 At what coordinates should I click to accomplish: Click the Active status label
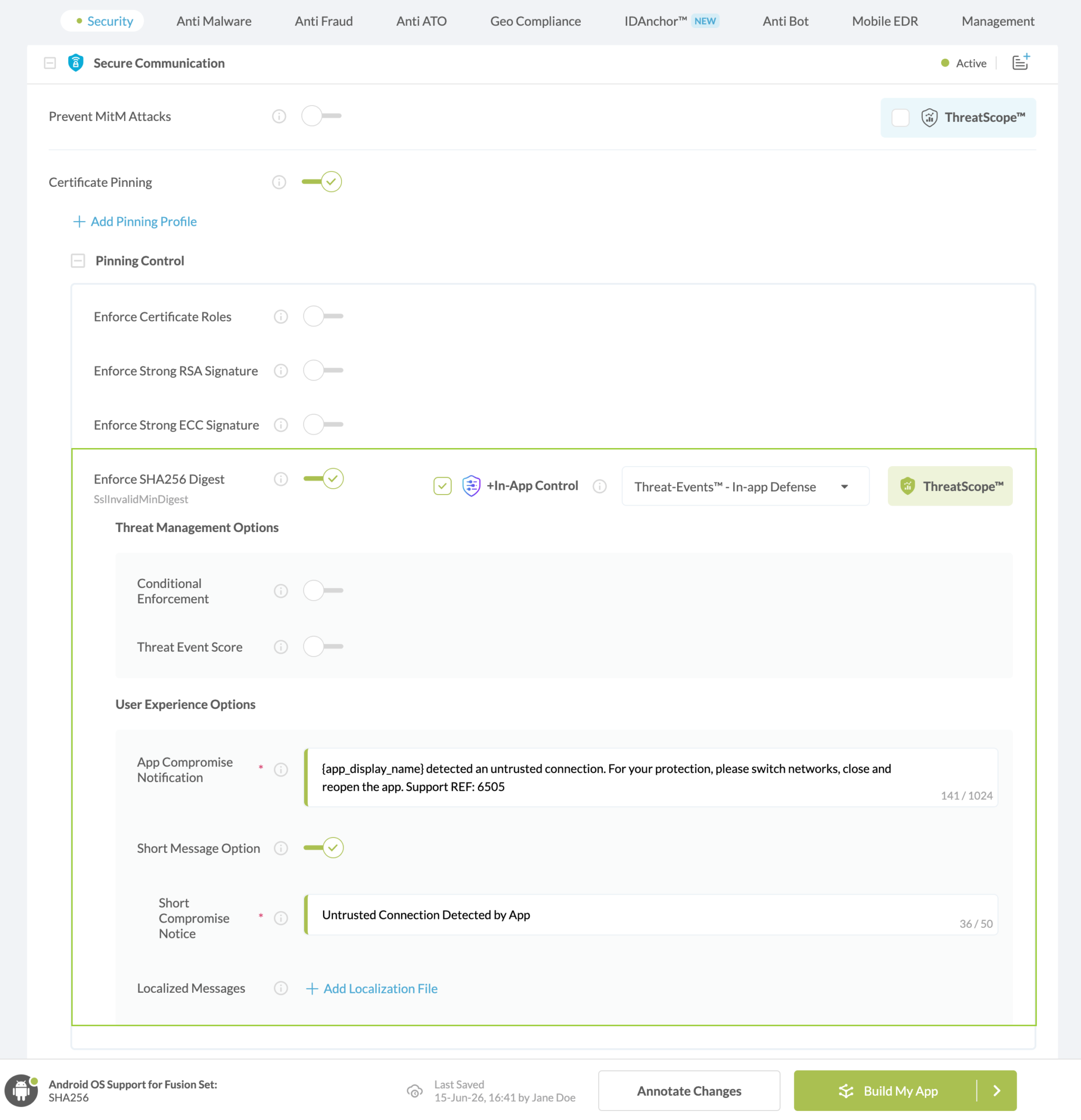[971, 63]
